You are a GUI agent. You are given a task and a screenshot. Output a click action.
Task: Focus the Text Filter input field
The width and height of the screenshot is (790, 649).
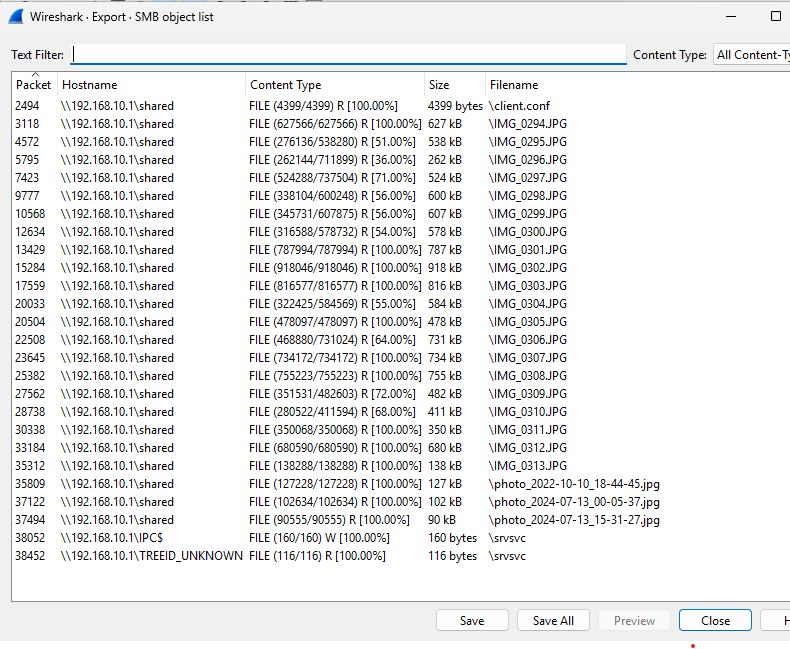coord(348,54)
